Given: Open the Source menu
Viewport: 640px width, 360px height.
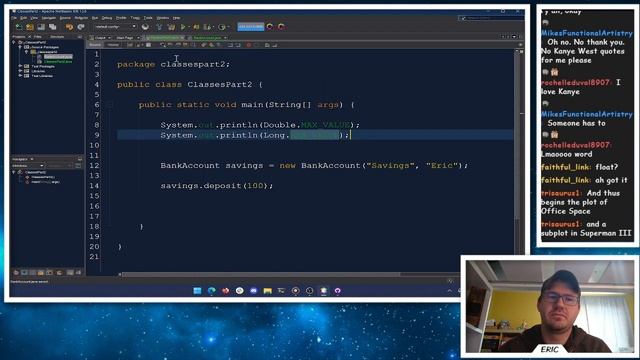Looking at the screenshot, I should [x=65, y=18].
